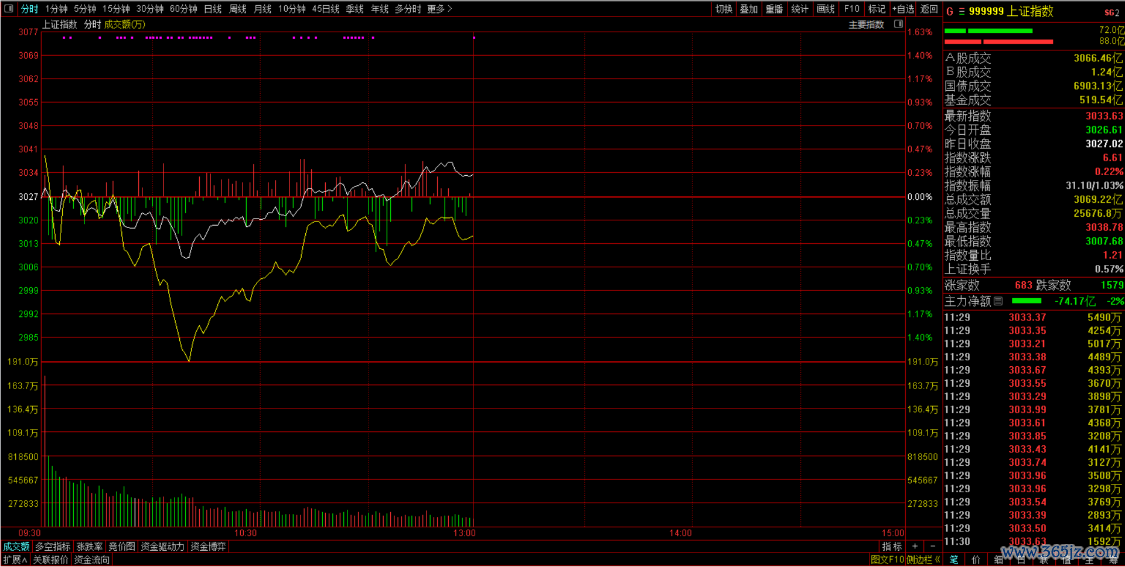Add an indicator pane with the plus
This screenshot has width=1125, height=567.
[x=915, y=547]
